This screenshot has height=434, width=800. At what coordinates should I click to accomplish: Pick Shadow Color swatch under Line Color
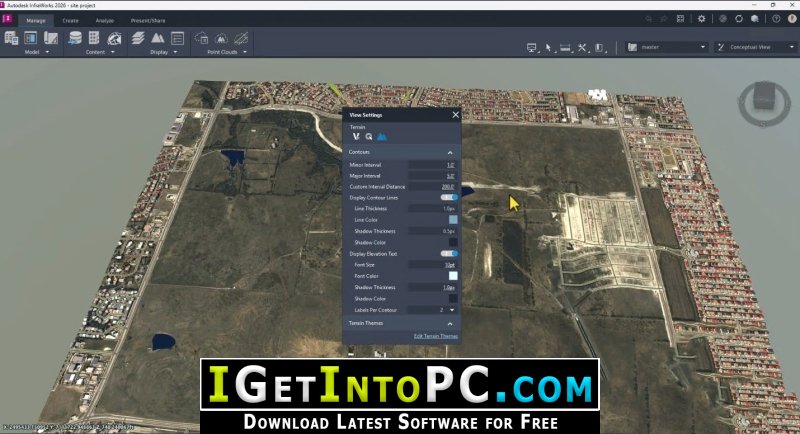click(453, 242)
